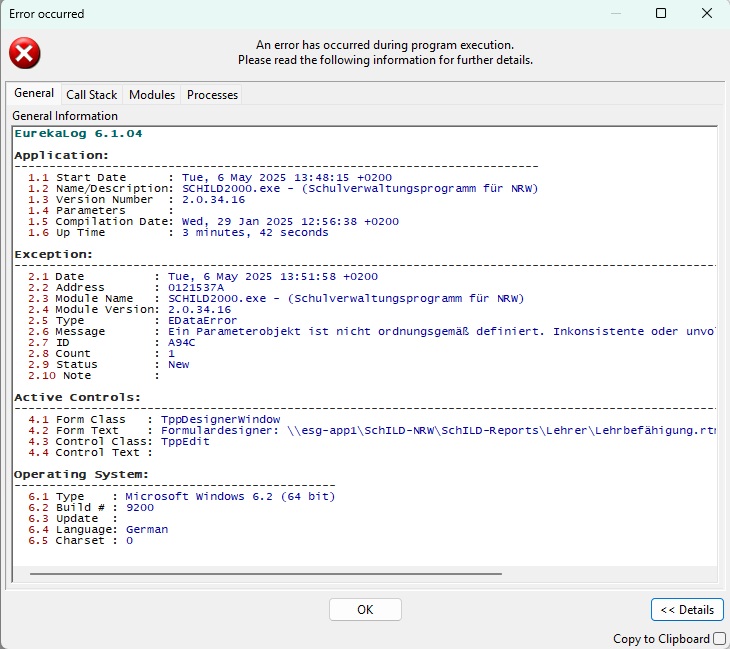The width and height of the screenshot is (730, 649).
Task: Click the EDataError type value
Action: coord(203,320)
